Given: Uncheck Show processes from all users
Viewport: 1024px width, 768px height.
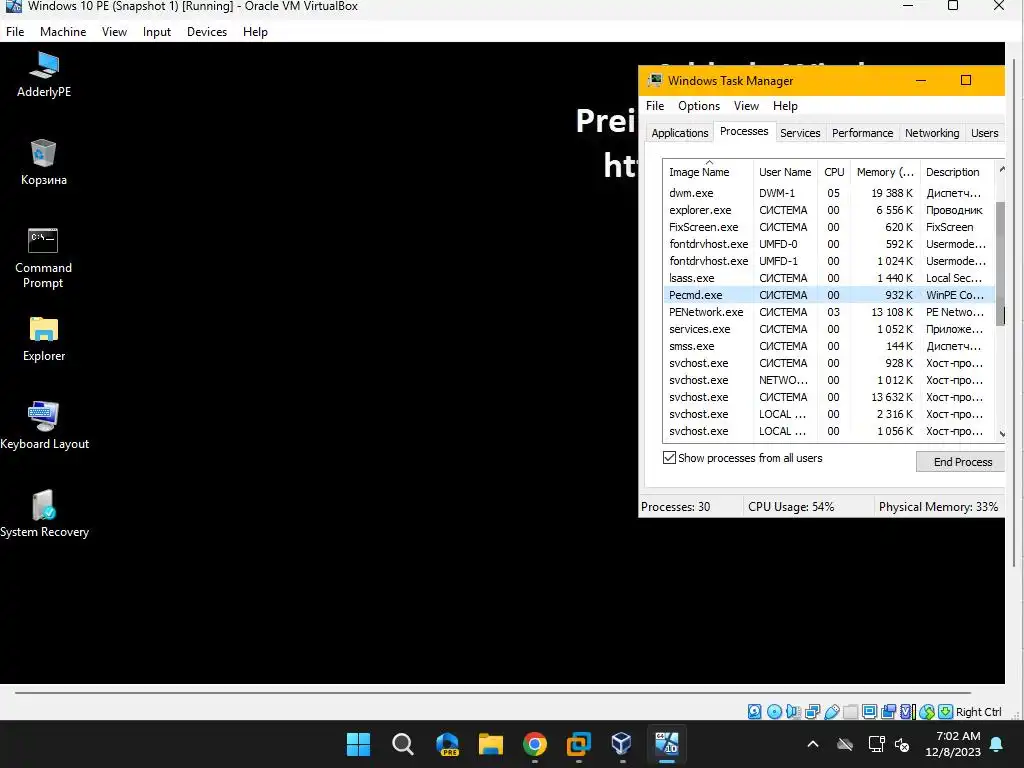Looking at the screenshot, I should (x=669, y=458).
